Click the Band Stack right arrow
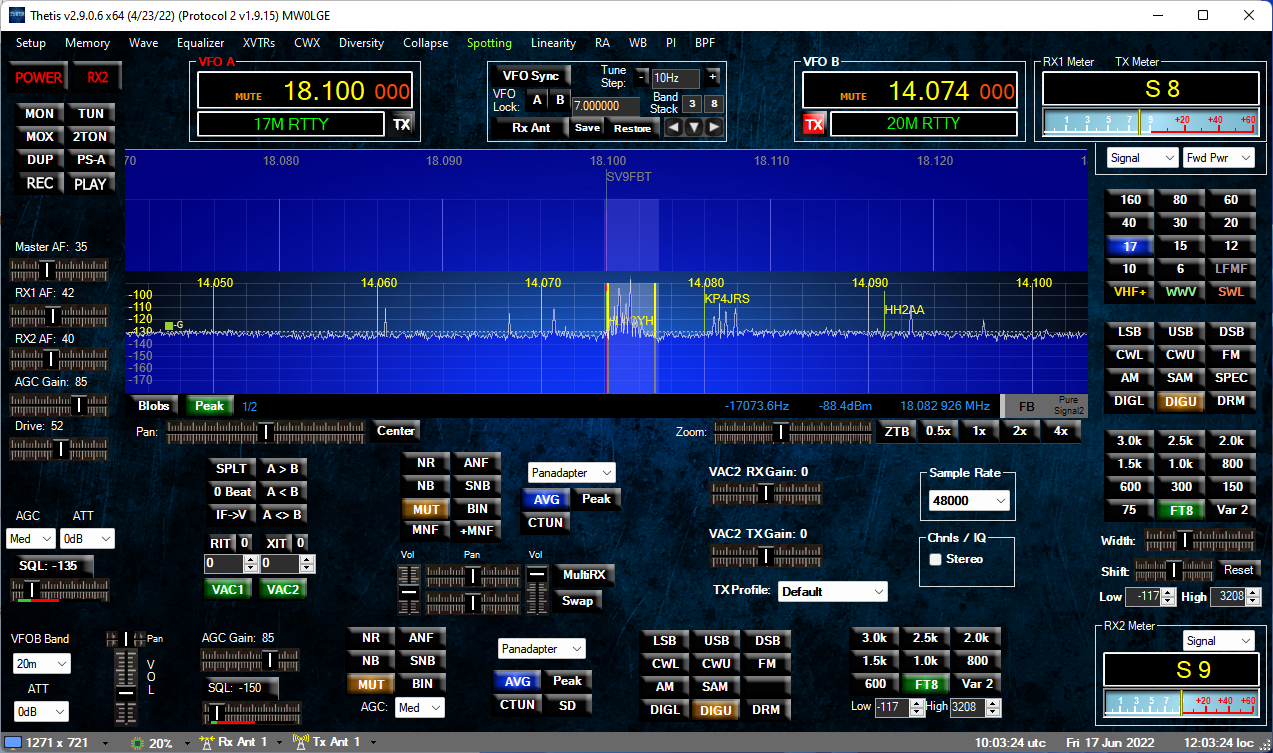1273x753 pixels. click(x=714, y=127)
